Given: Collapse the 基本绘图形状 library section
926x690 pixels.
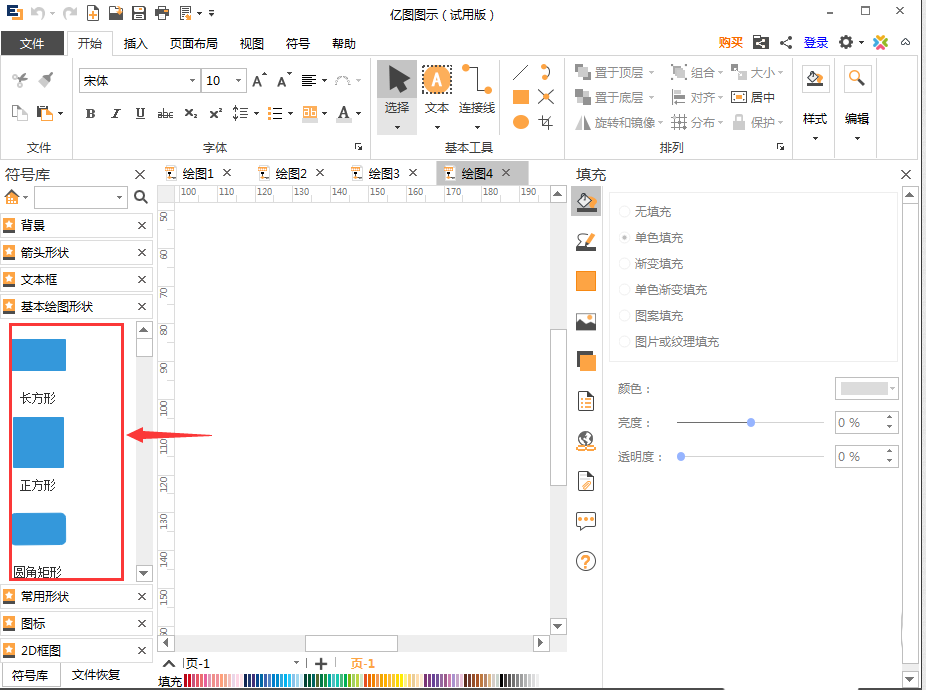Looking at the screenshot, I should point(140,306).
